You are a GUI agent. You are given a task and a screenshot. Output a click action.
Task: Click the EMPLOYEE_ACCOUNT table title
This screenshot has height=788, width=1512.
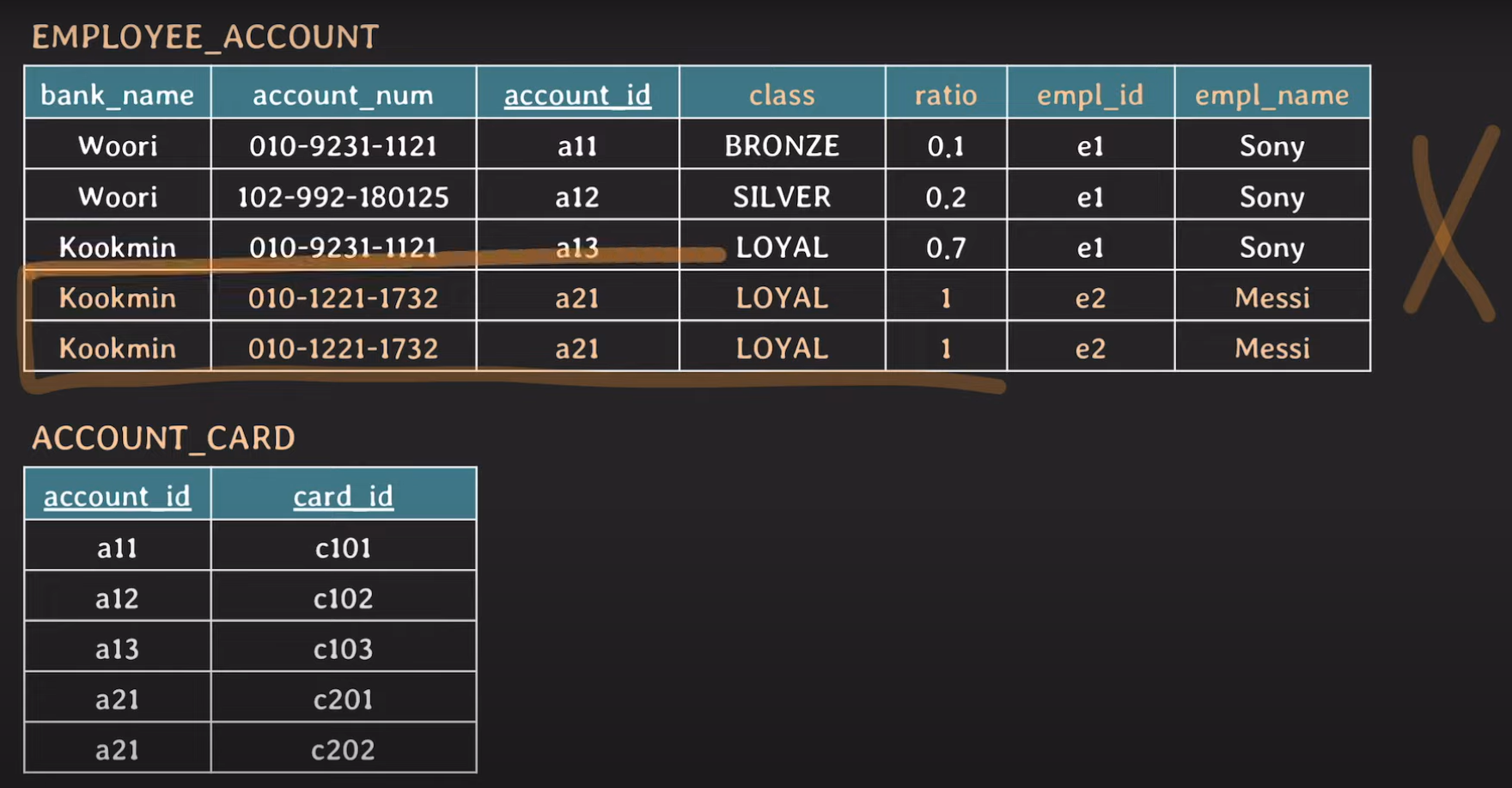tap(205, 37)
